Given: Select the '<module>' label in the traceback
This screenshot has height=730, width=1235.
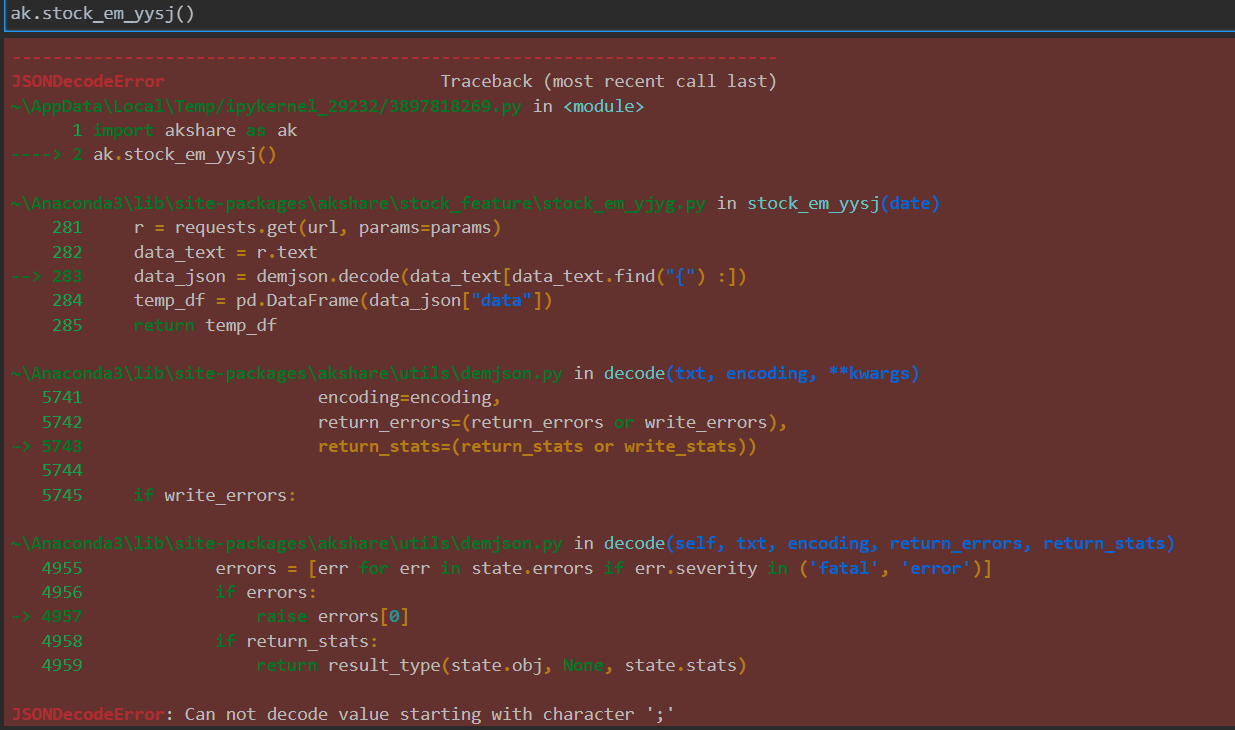Looking at the screenshot, I should point(604,106).
